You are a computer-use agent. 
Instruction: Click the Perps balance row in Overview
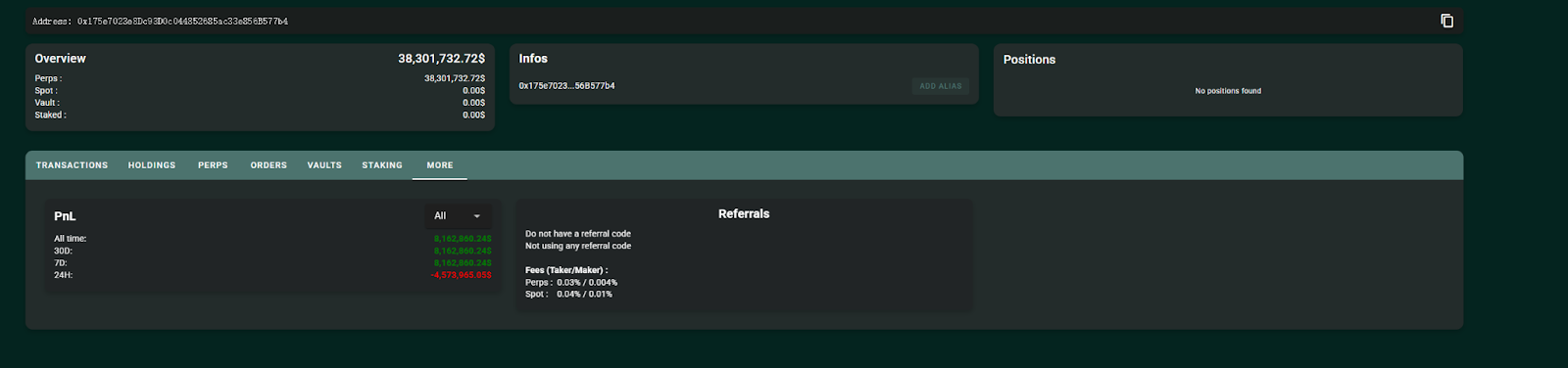pos(260,78)
